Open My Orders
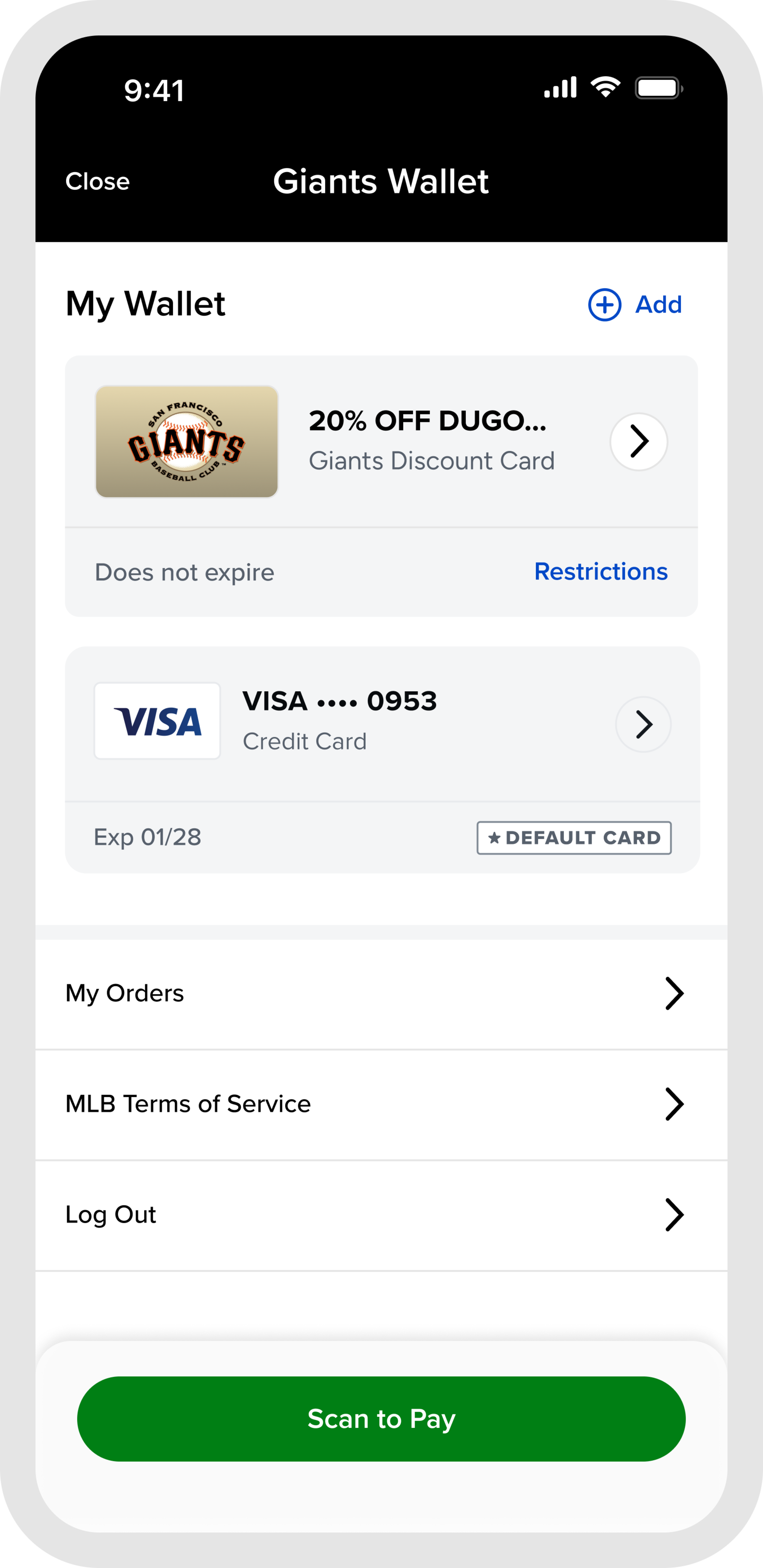The height and width of the screenshot is (1568, 763). tap(125, 994)
